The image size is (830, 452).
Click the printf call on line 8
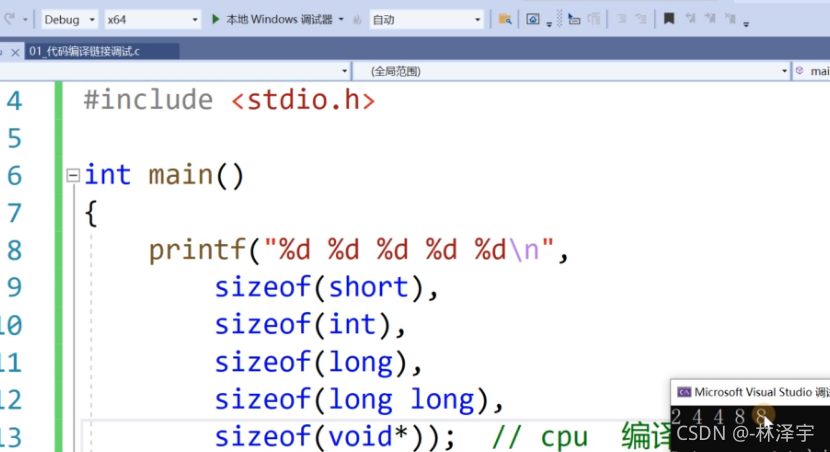197,250
